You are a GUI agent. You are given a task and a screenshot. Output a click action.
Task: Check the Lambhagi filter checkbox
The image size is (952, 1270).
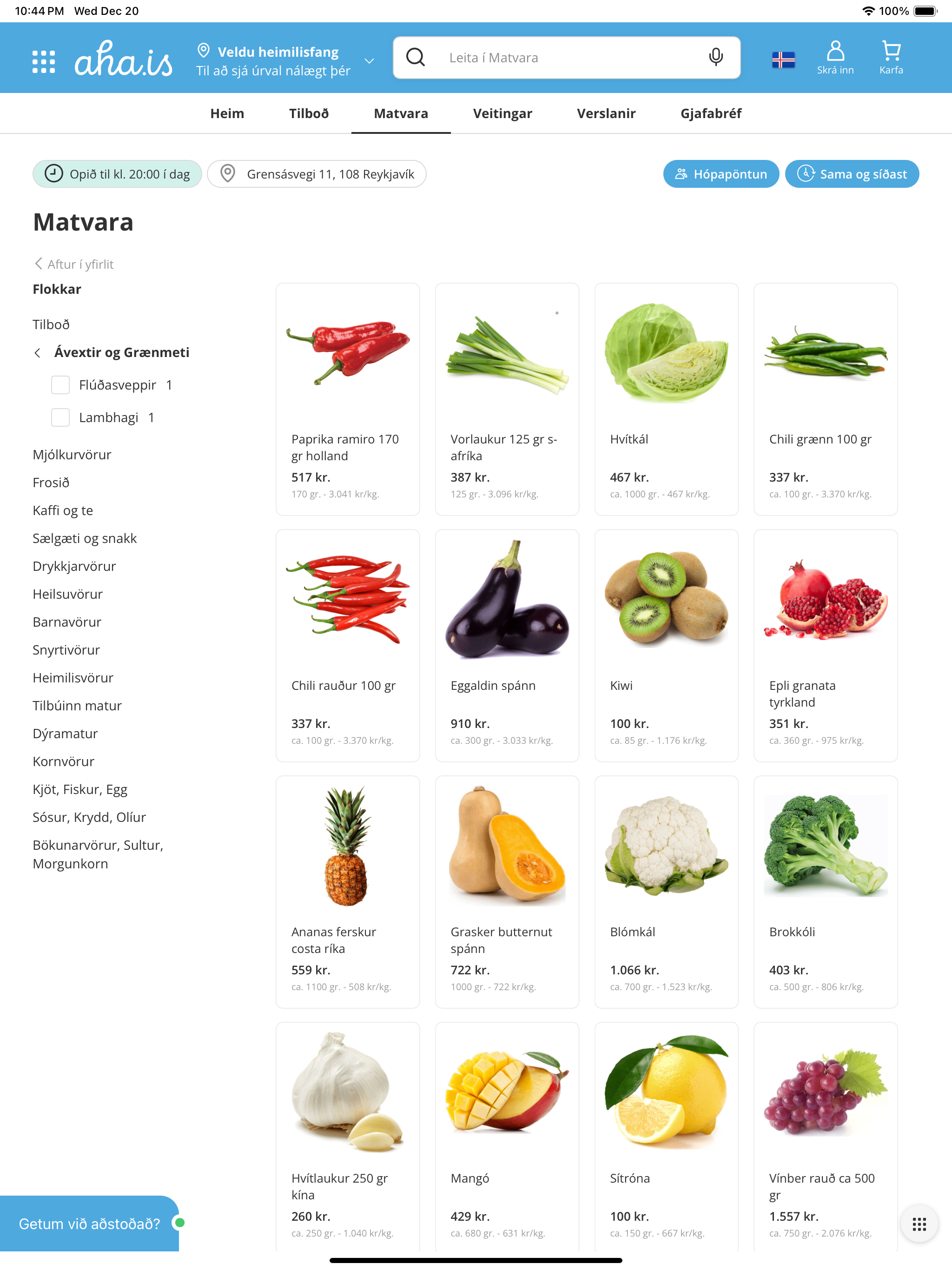[60, 417]
